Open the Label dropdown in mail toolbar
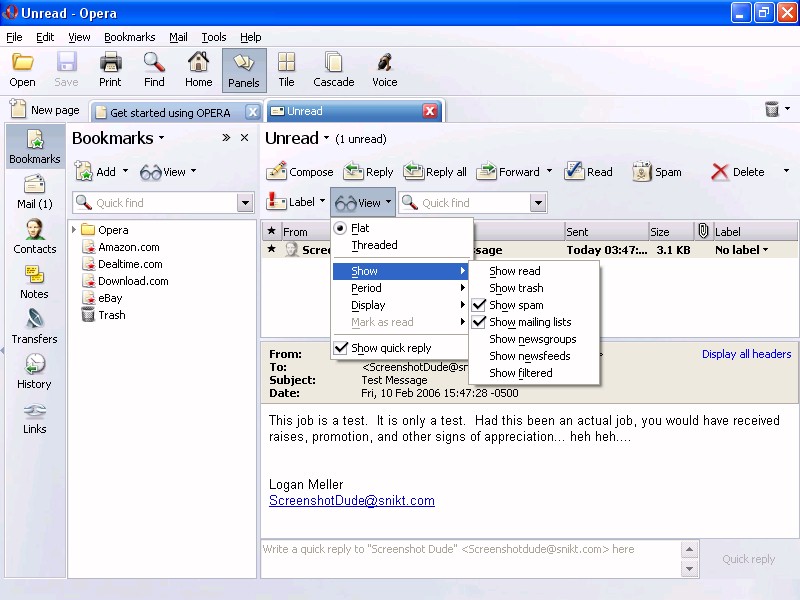Viewport: 800px width, 600px height. [x=294, y=202]
